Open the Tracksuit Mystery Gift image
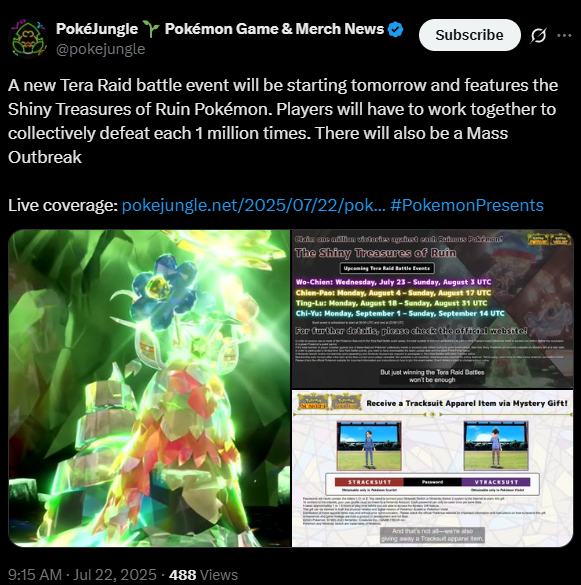This screenshot has width=581, height=585. 432,469
